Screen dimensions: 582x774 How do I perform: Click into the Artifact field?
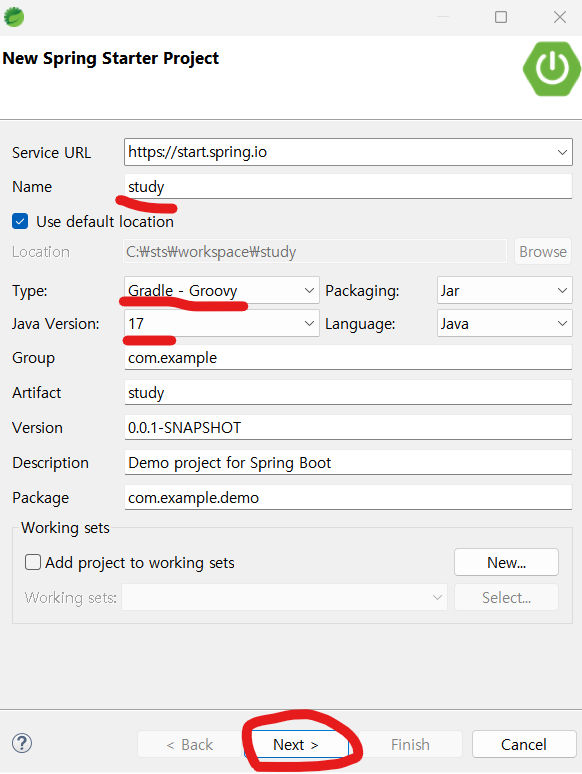point(348,392)
